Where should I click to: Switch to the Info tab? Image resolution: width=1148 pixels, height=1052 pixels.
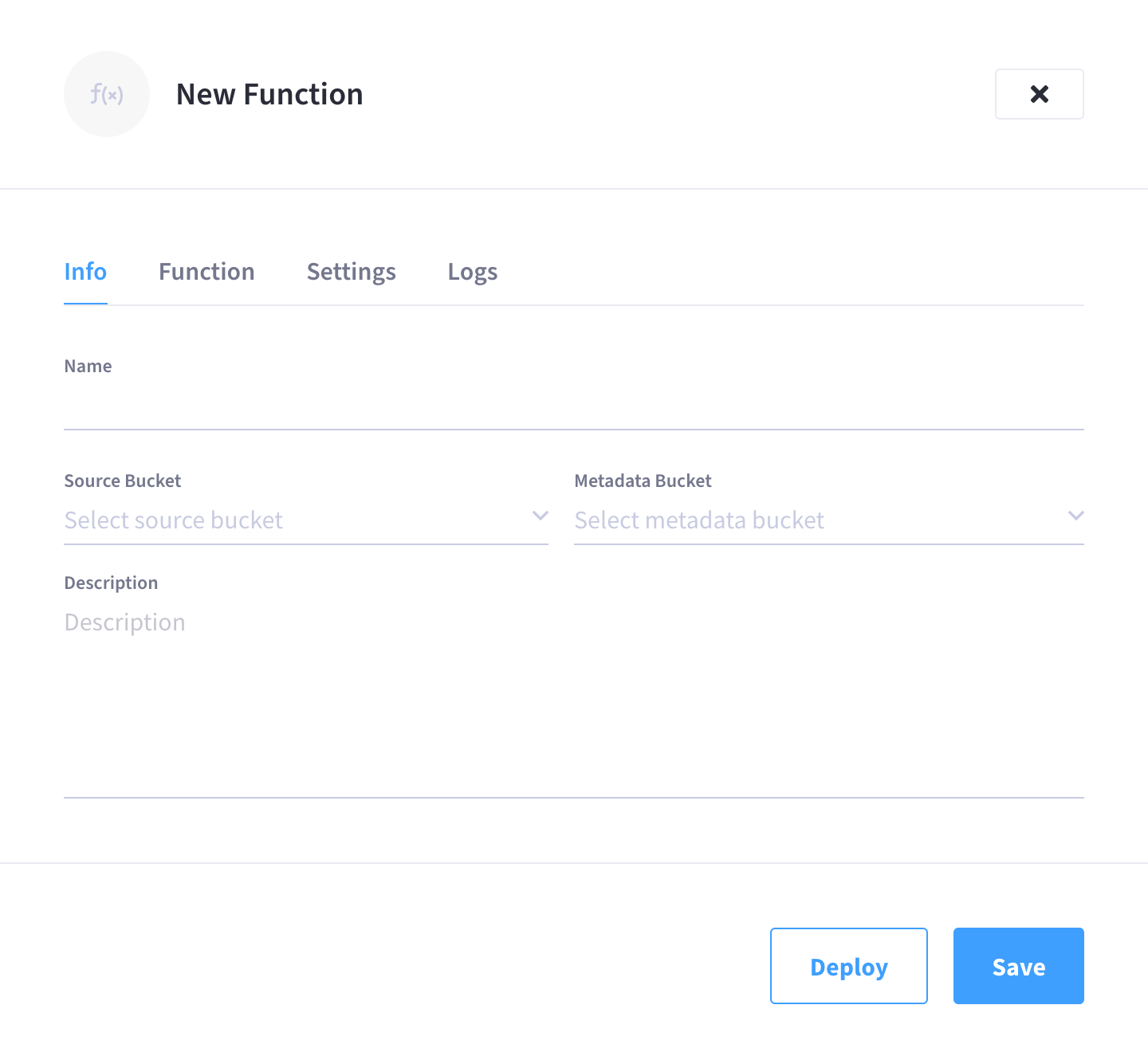click(x=85, y=272)
